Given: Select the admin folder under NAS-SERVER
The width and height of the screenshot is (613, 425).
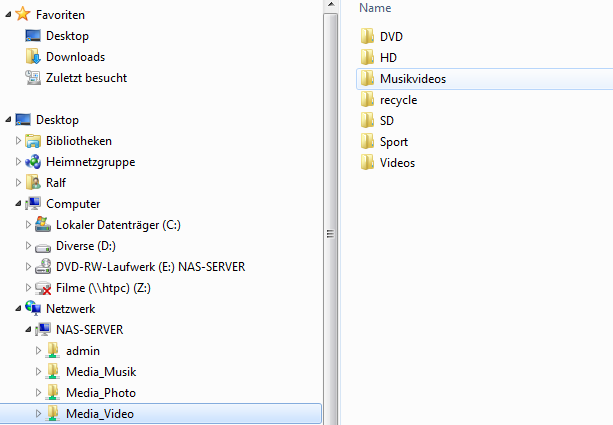Looking at the screenshot, I should click(x=82, y=351).
